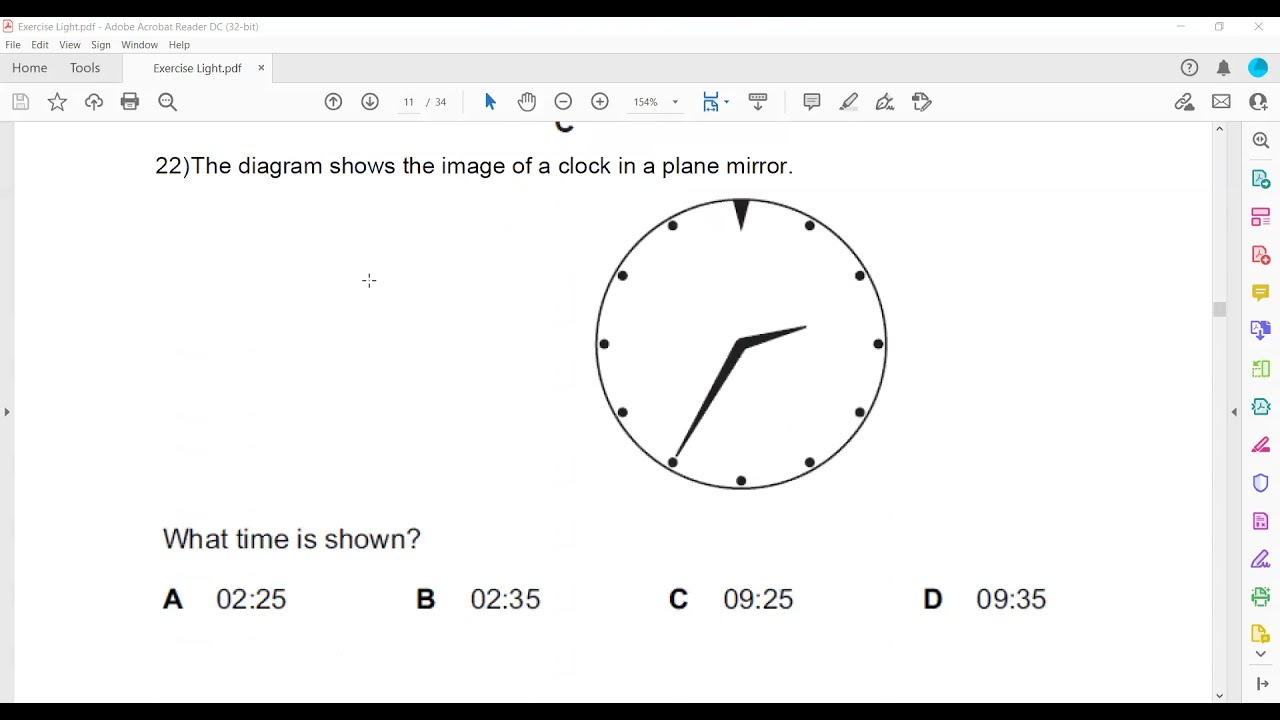This screenshot has height=720, width=1280.
Task: Close the Exercise Light.pdf tab
Action: [261, 68]
